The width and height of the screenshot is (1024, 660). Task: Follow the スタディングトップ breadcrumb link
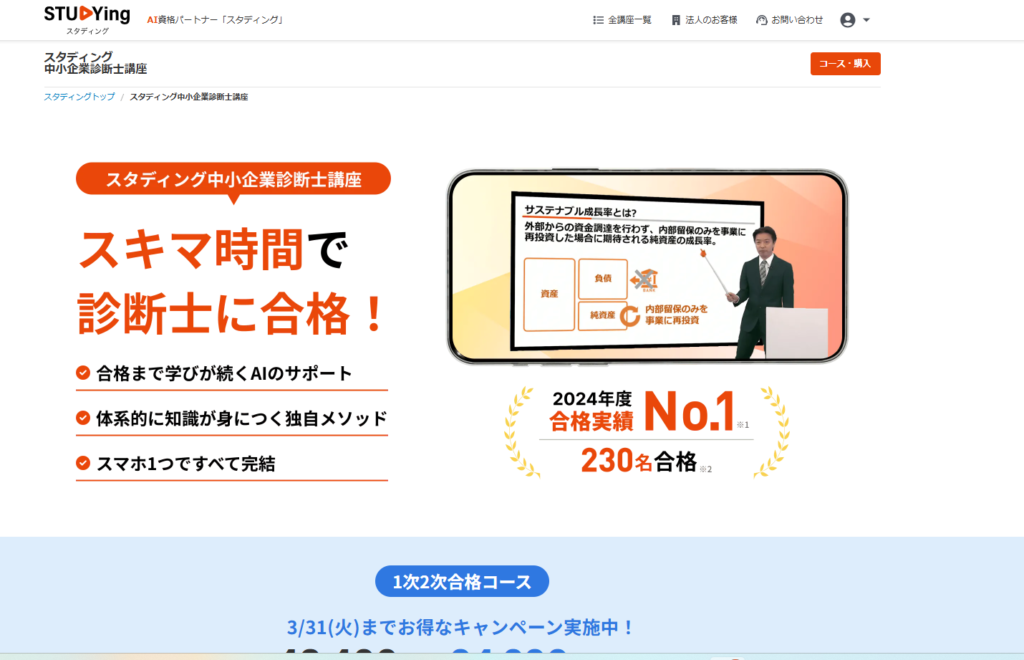pyautogui.click(x=79, y=97)
